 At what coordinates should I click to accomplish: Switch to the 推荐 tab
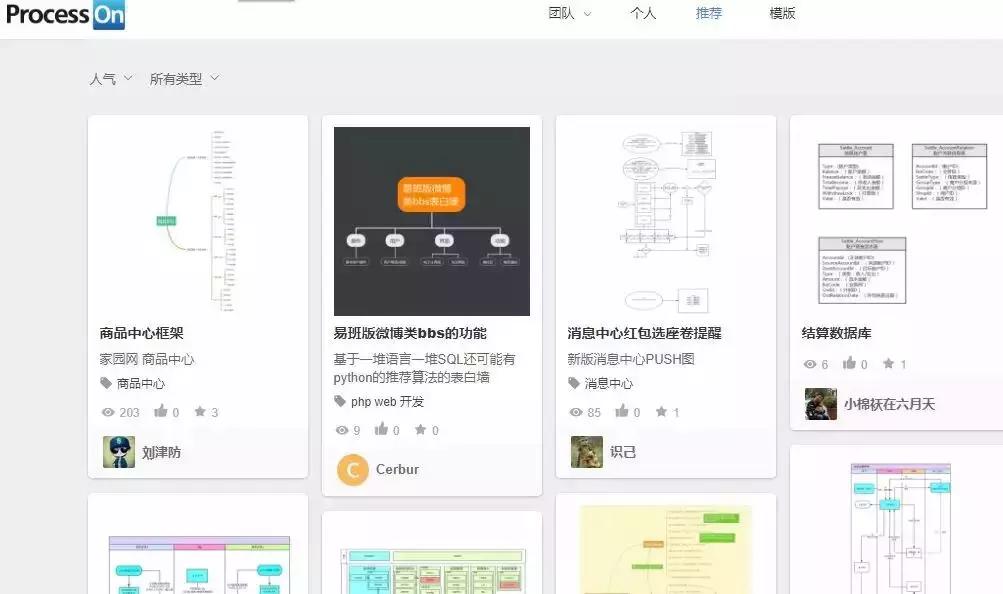708,12
